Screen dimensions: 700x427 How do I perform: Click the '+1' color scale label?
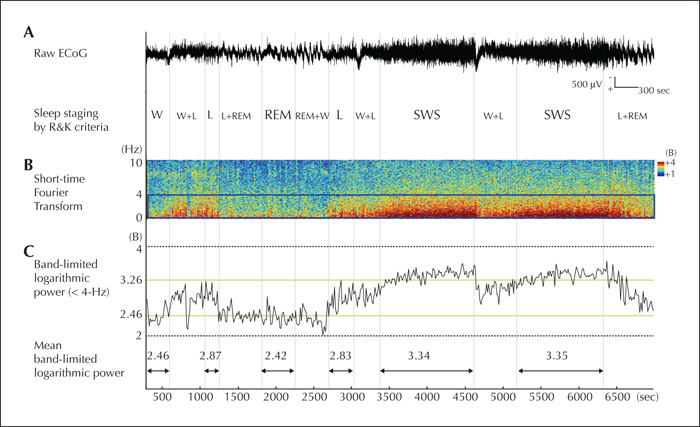670,174
